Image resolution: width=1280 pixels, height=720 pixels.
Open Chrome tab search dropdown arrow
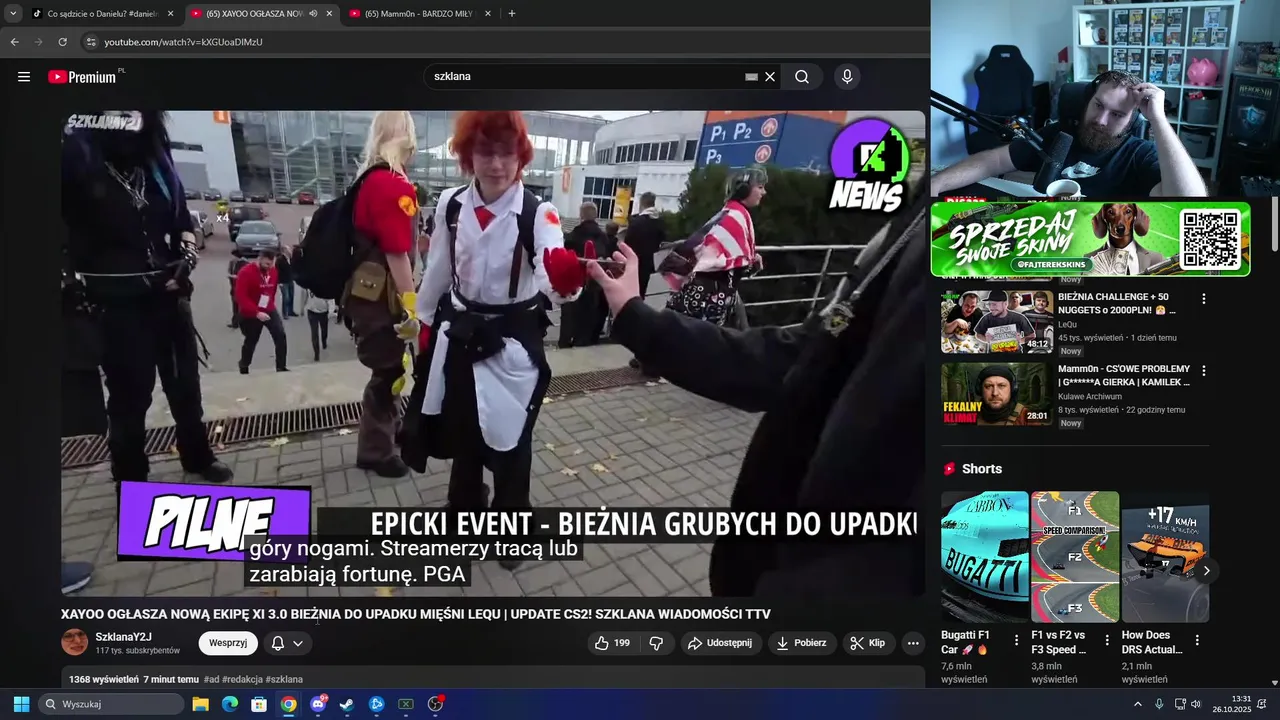13,13
